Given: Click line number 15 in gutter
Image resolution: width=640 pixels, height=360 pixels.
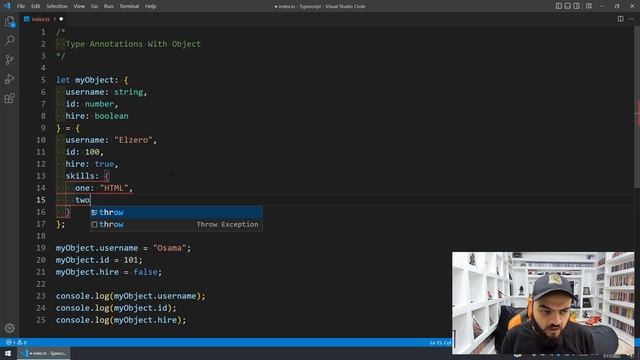Looking at the screenshot, I should (x=41, y=200).
